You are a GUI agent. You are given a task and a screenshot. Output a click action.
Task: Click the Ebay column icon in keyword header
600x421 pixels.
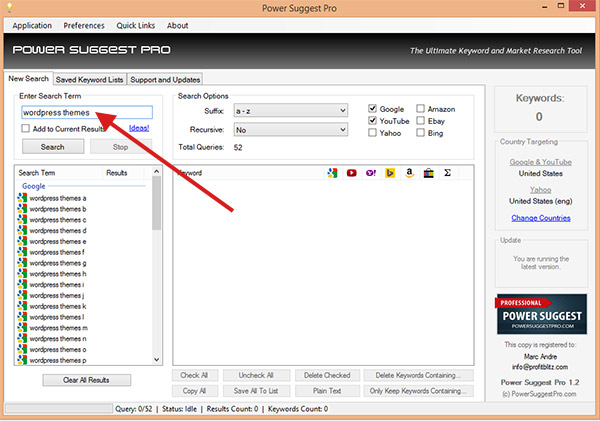click(429, 173)
